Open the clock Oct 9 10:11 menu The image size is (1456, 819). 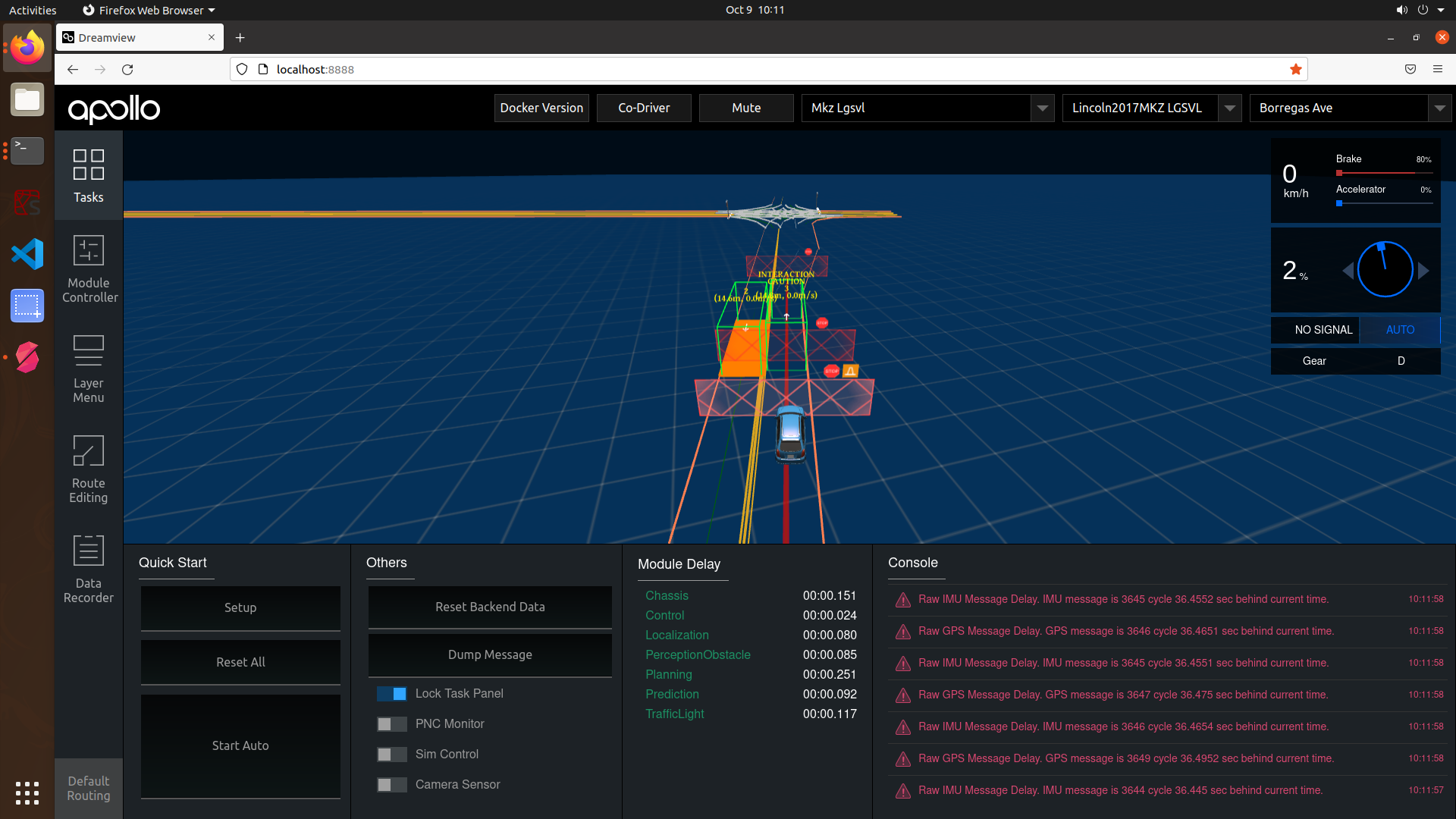click(755, 10)
